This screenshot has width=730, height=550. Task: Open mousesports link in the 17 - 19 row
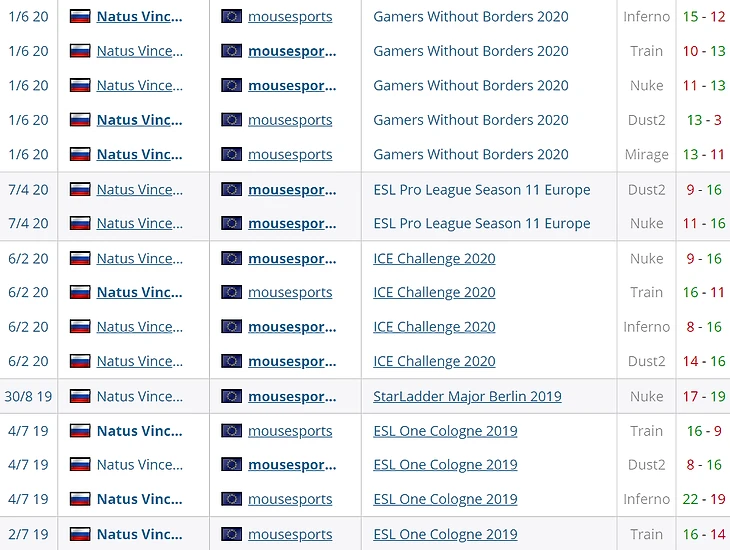[x=292, y=396]
